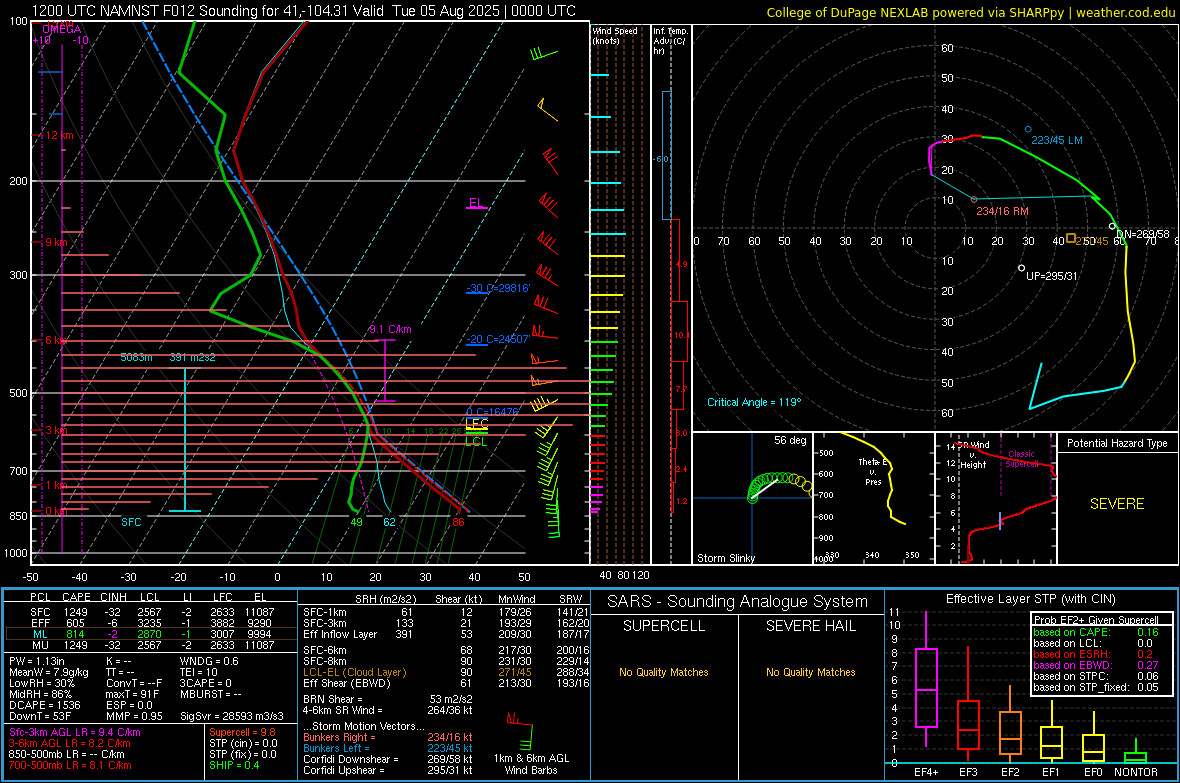Click the surface dewpoint value 49
The image size is (1180, 783).
(x=356, y=522)
